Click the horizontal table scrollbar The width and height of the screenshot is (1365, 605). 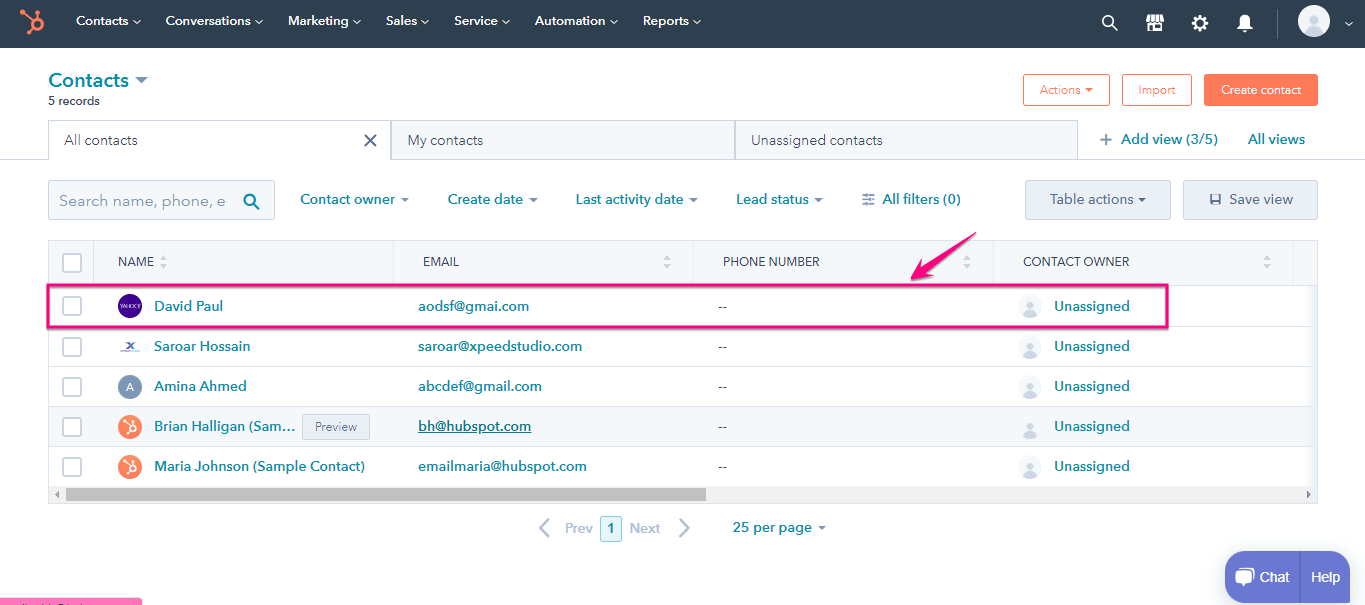click(x=386, y=494)
